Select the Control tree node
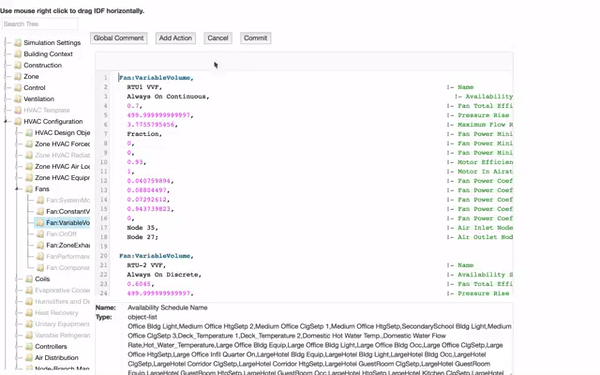The height and width of the screenshot is (375, 600). coord(34,88)
